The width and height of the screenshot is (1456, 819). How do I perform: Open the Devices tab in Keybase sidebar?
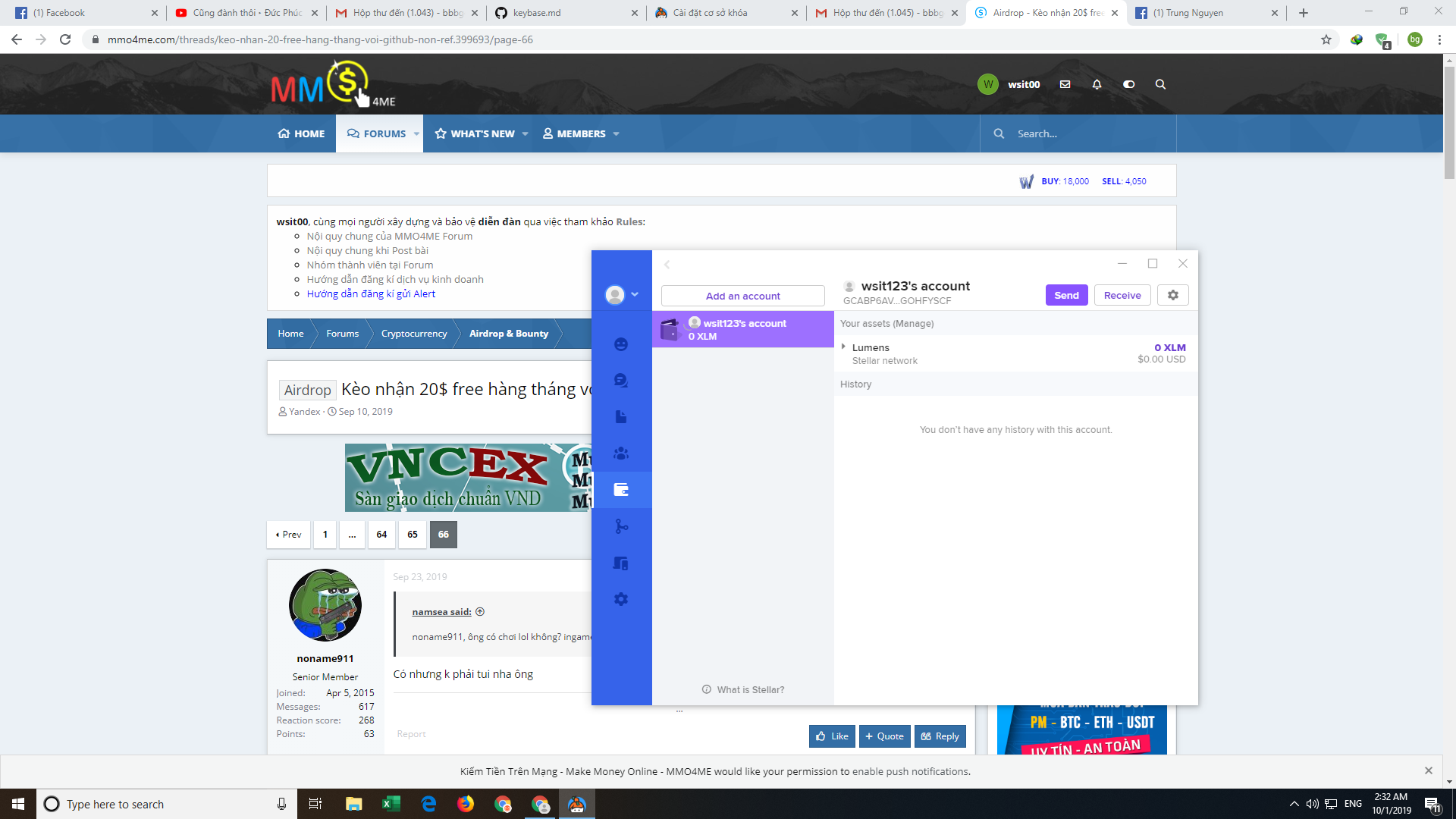[621, 563]
